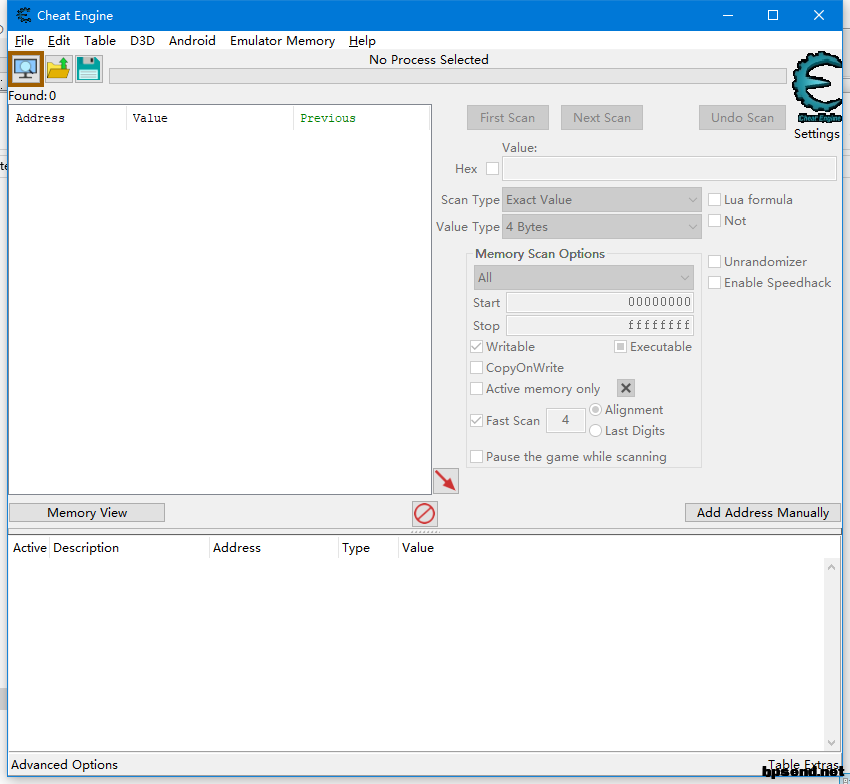Open the Emulator Memory menu

pyautogui.click(x=282, y=41)
